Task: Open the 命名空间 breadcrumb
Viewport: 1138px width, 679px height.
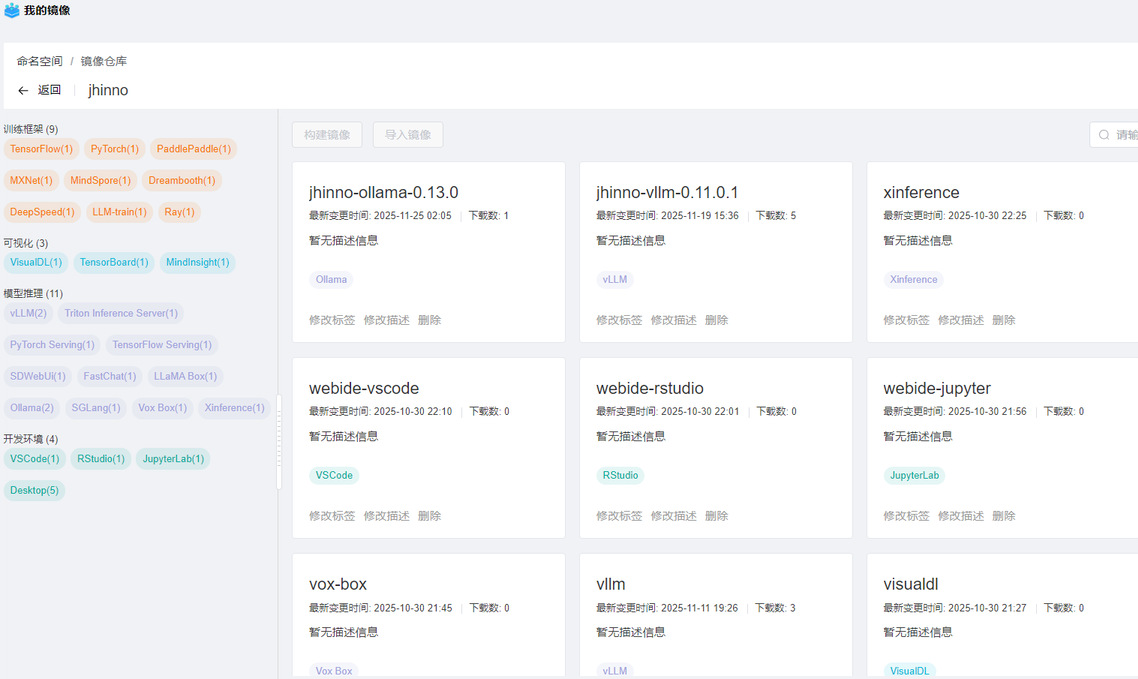Action: 39,61
